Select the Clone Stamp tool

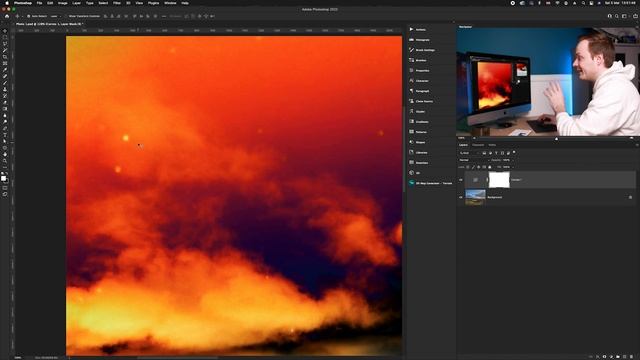5,89
